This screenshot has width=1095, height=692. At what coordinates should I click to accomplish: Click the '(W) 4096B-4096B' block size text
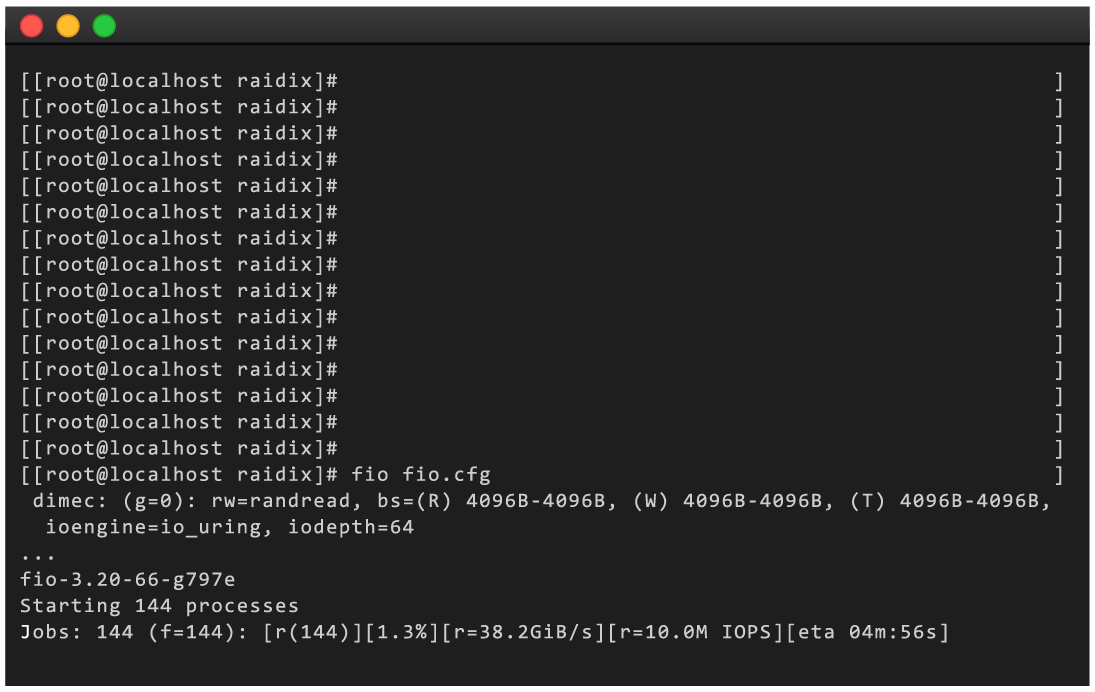point(727,501)
